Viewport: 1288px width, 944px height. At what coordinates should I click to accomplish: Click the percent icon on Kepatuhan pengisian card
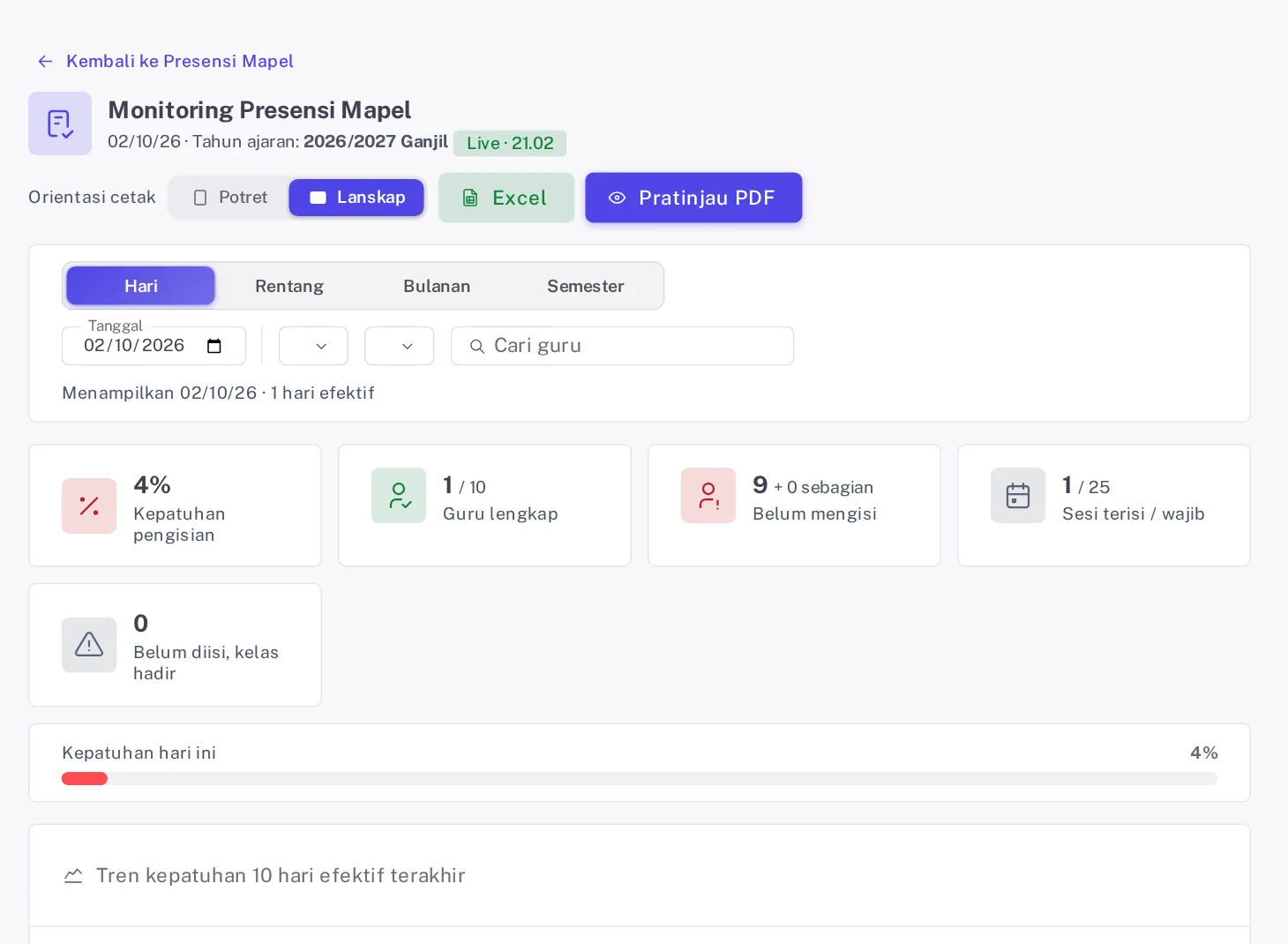(89, 506)
